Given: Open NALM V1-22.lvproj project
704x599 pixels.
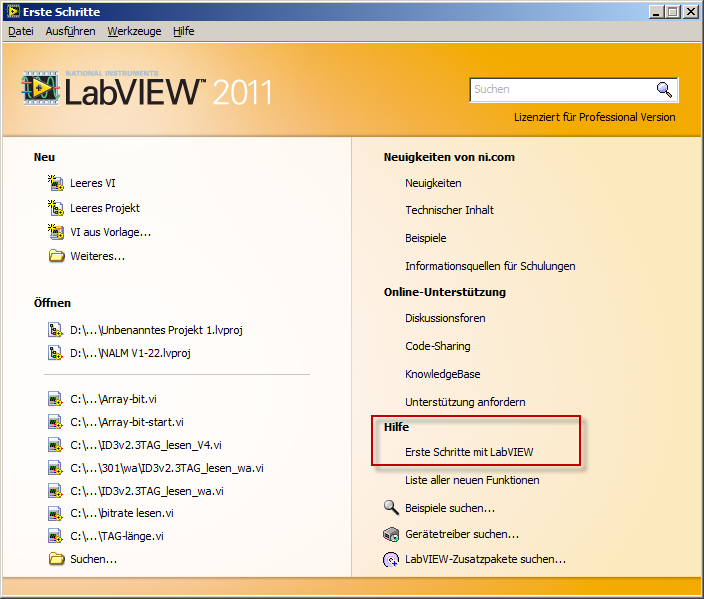Looking at the screenshot, I should 130,353.
